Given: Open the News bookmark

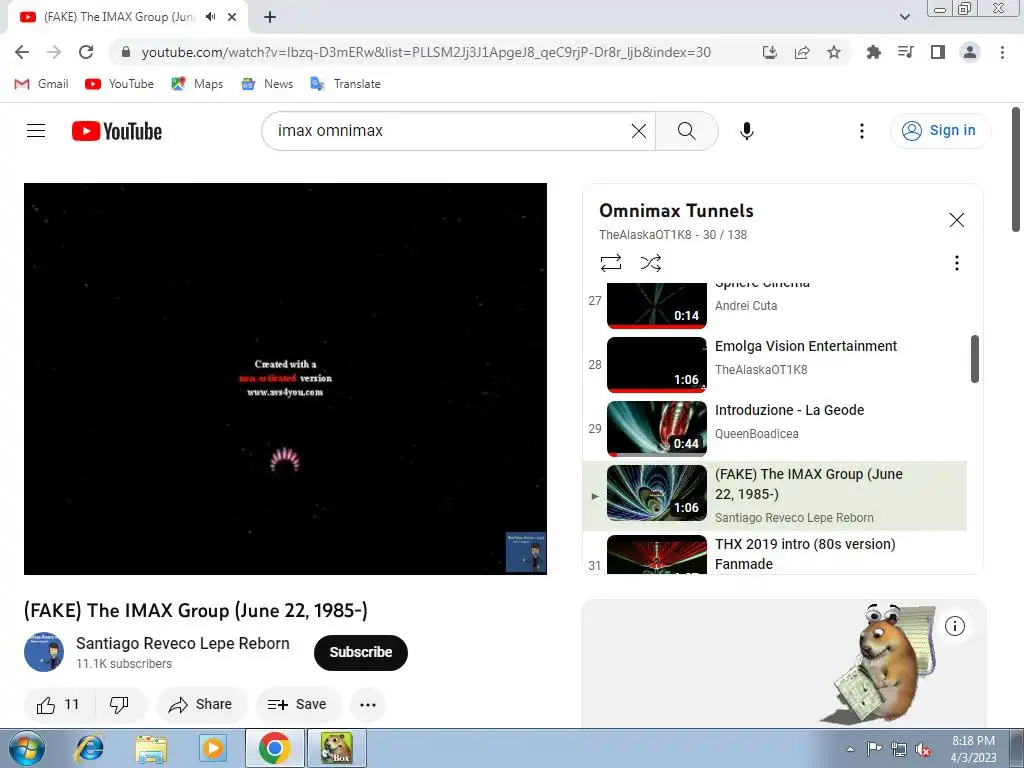Looking at the screenshot, I should (x=267, y=84).
